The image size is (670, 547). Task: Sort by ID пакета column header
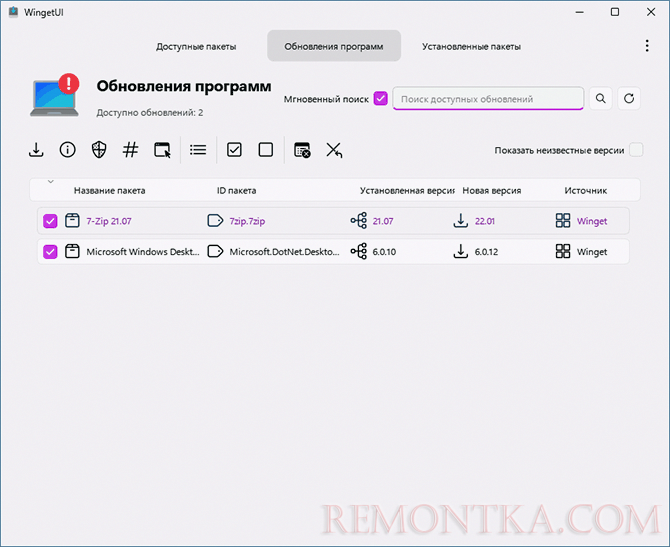pyautogui.click(x=236, y=191)
